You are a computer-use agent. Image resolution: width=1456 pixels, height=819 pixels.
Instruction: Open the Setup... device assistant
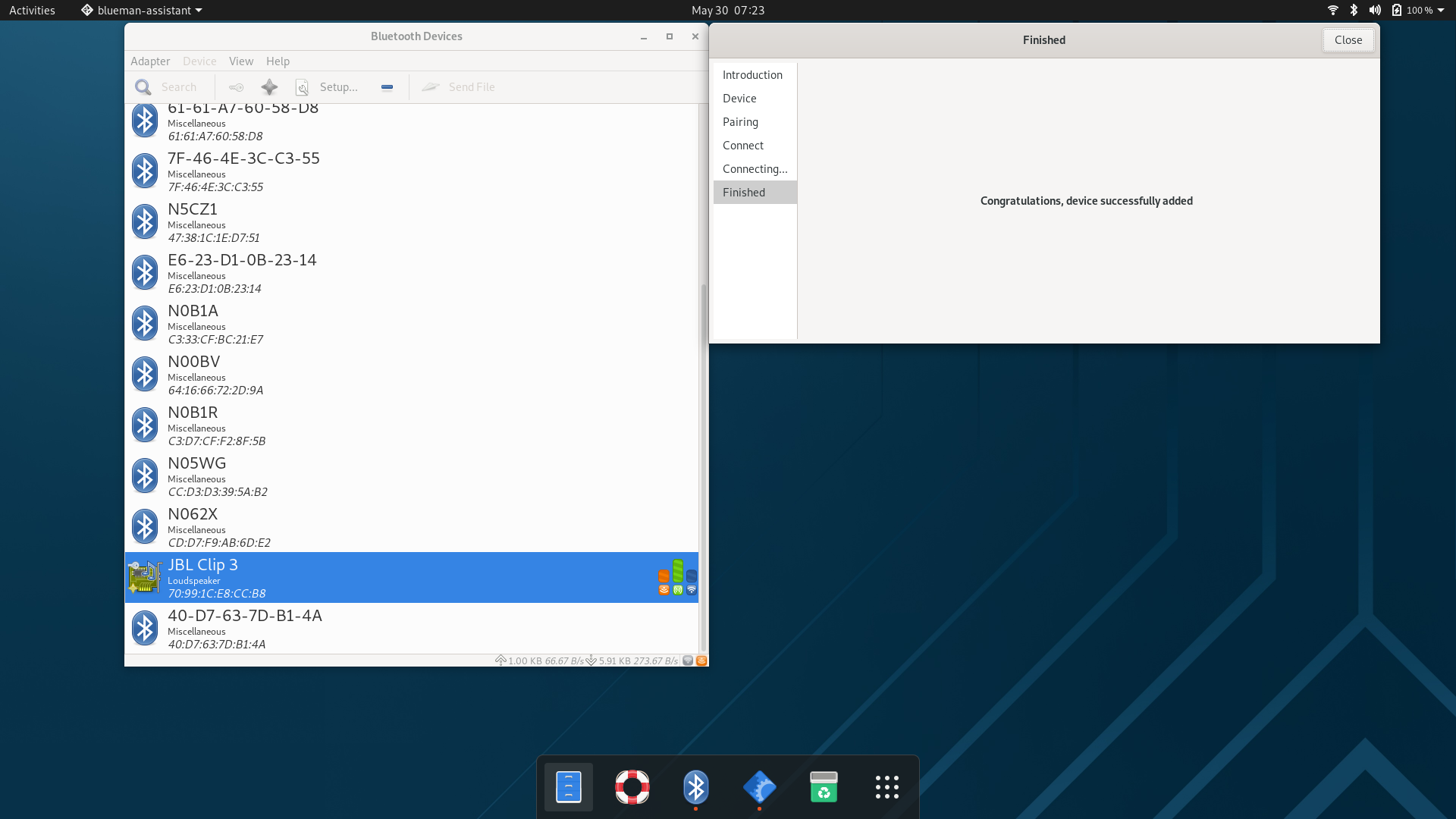(327, 87)
